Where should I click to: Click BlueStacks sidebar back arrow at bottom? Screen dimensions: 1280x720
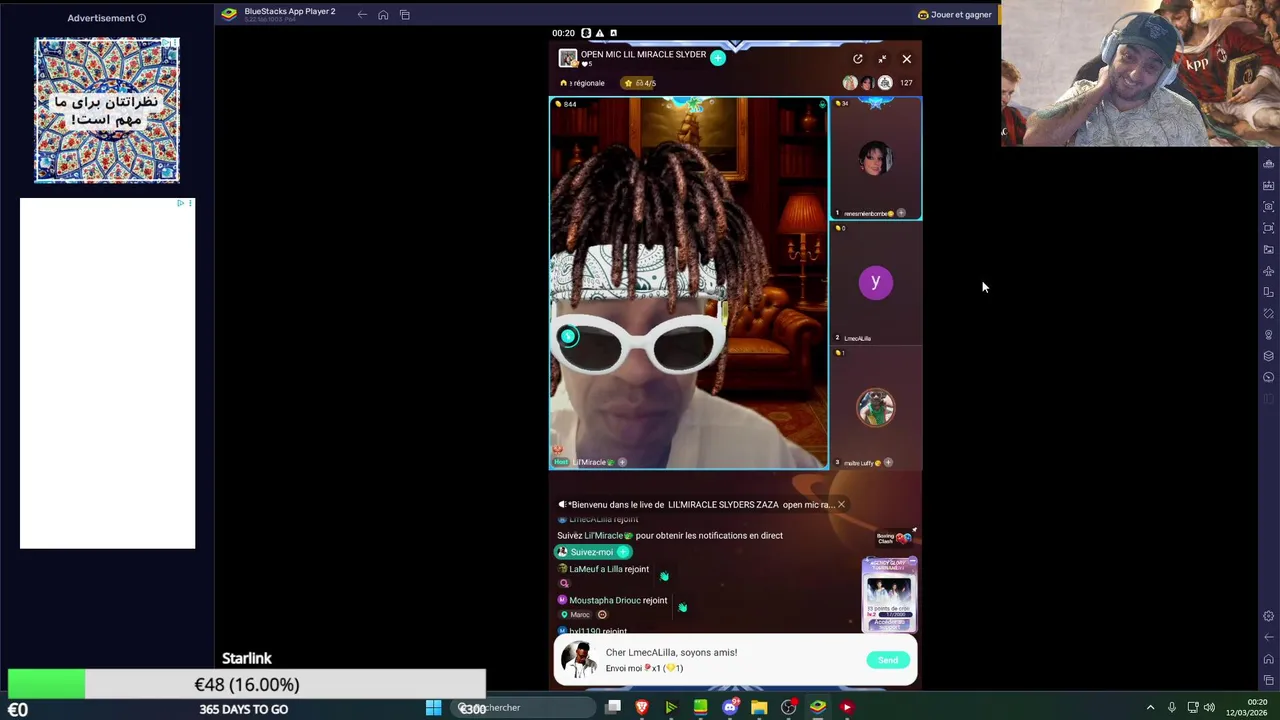(1269, 637)
